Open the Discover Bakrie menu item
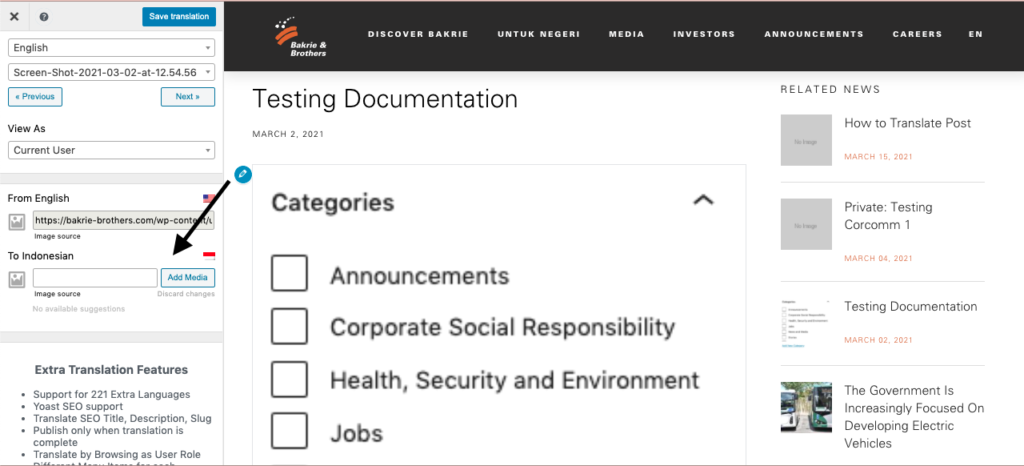The image size is (1024, 466). (418, 34)
